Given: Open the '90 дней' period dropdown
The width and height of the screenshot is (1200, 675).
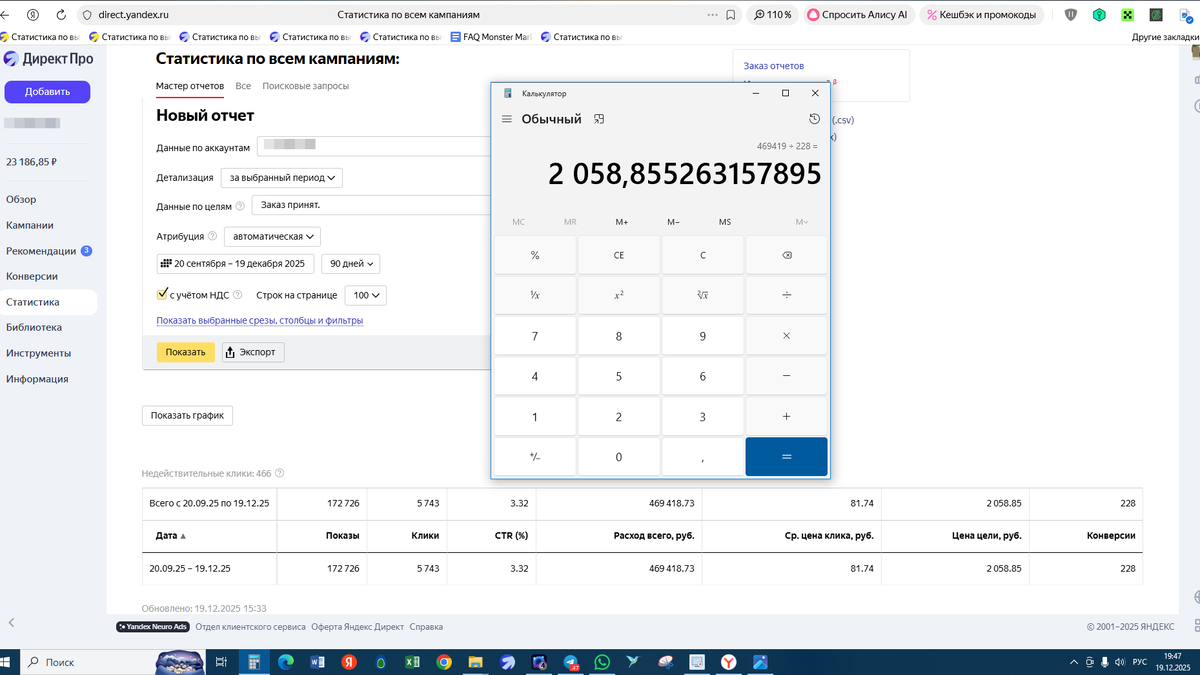Looking at the screenshot, I should pyautogui.click(x=351, y=264).
